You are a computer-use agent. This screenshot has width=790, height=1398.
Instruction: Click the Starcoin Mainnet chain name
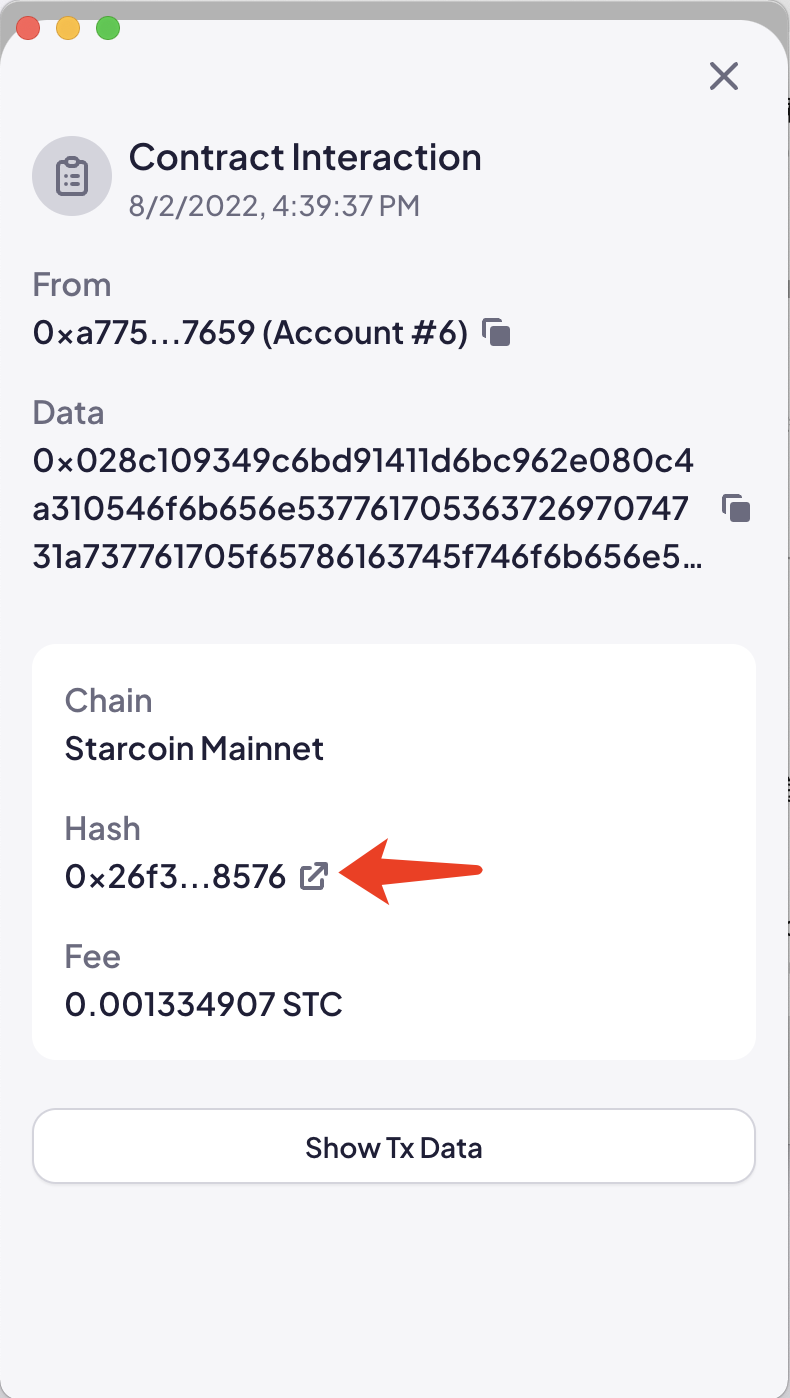coord(194,748)
